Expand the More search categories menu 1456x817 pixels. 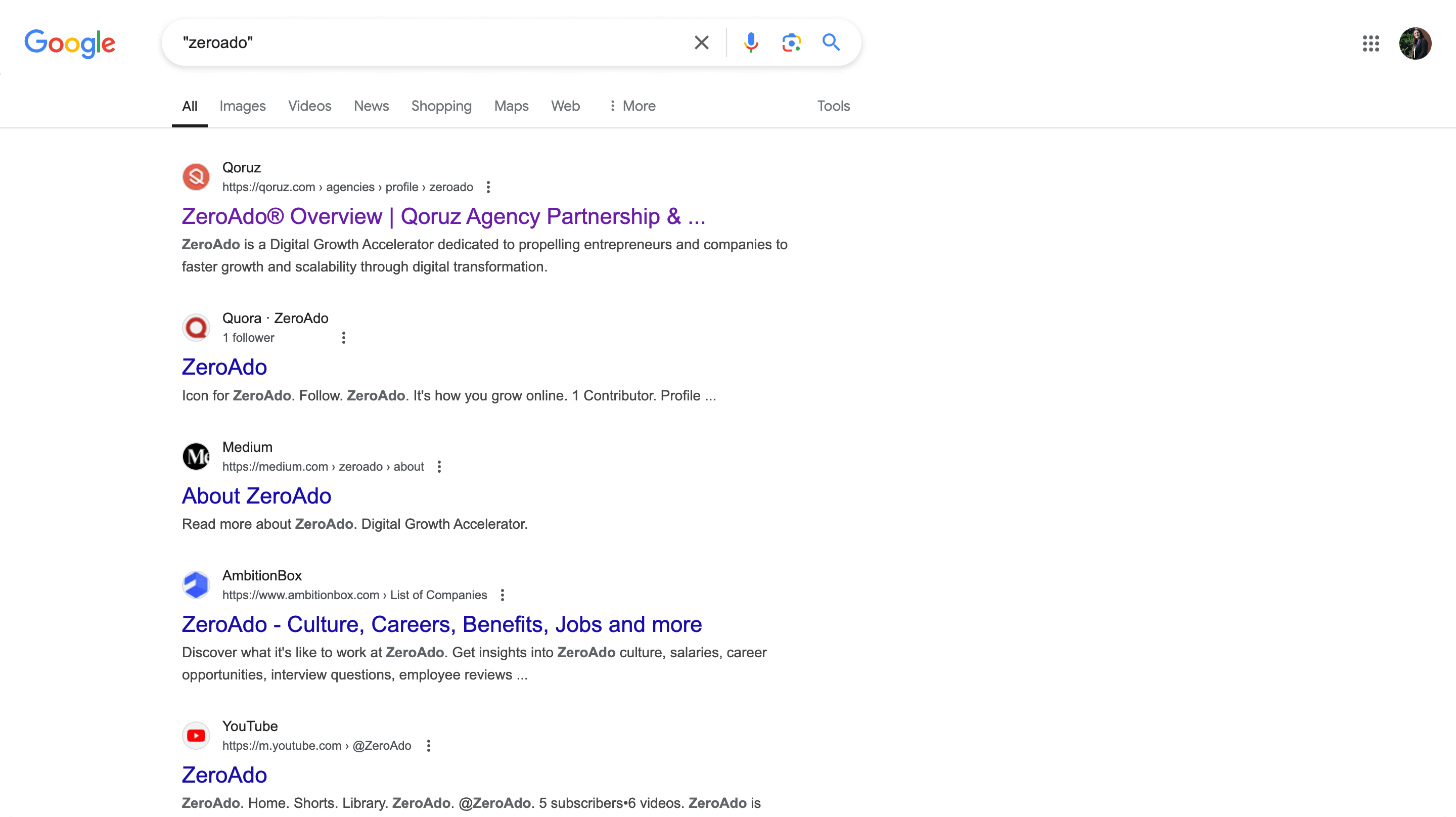click(x=632, y=106)
